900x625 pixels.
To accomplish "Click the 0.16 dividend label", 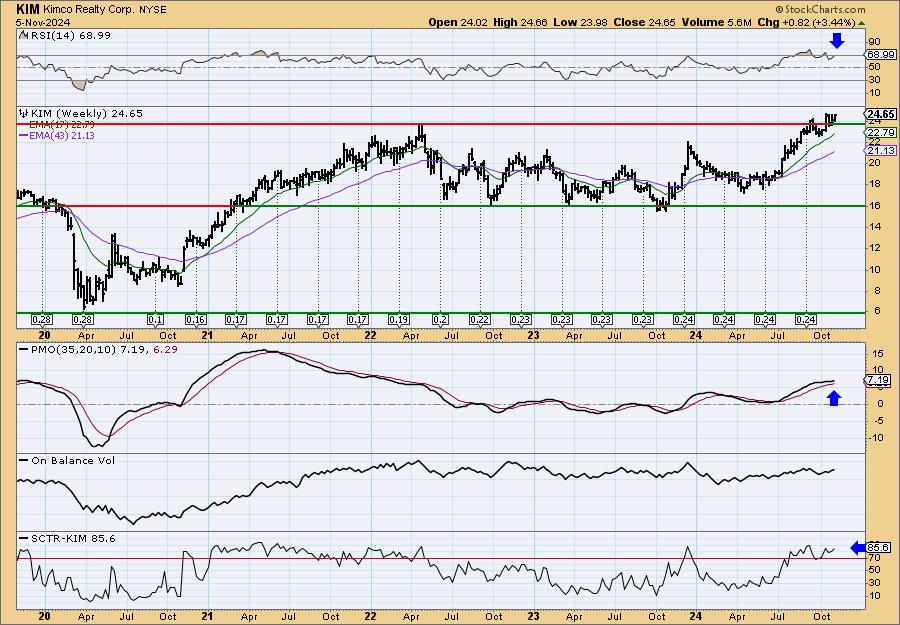I will (196, 320).
